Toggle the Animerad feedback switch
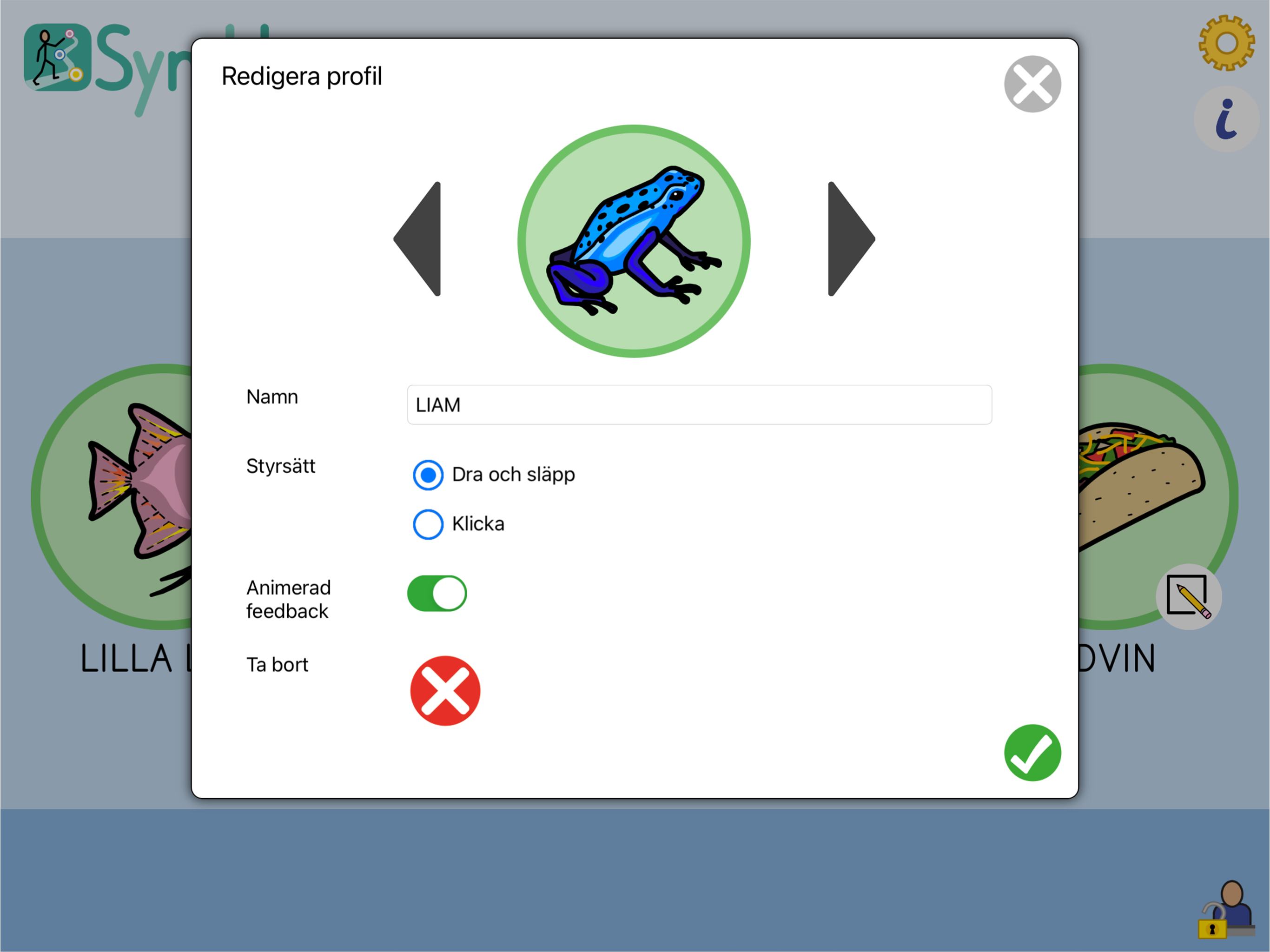 point(437,593)
